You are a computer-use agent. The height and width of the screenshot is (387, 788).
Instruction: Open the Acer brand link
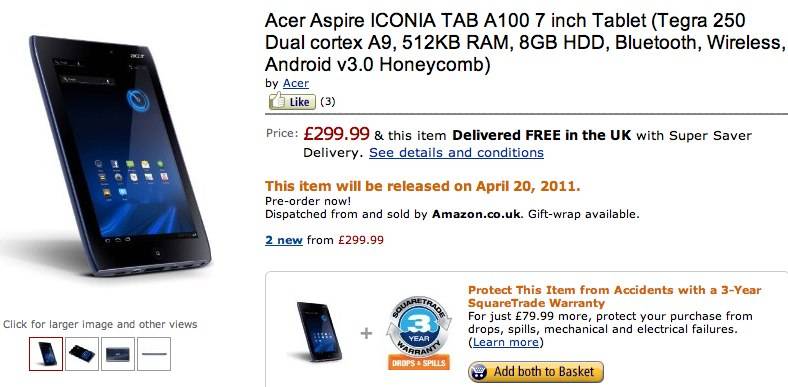[296, 83]
